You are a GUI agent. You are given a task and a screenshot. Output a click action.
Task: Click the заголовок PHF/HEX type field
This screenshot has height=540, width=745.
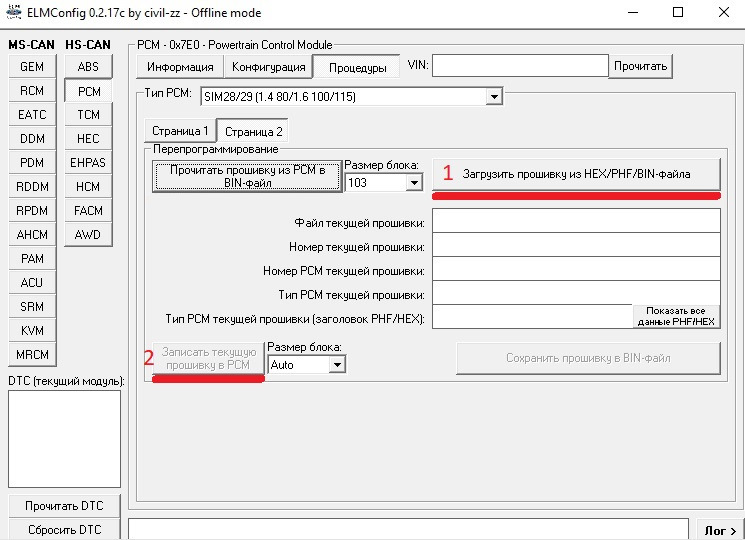532,317
